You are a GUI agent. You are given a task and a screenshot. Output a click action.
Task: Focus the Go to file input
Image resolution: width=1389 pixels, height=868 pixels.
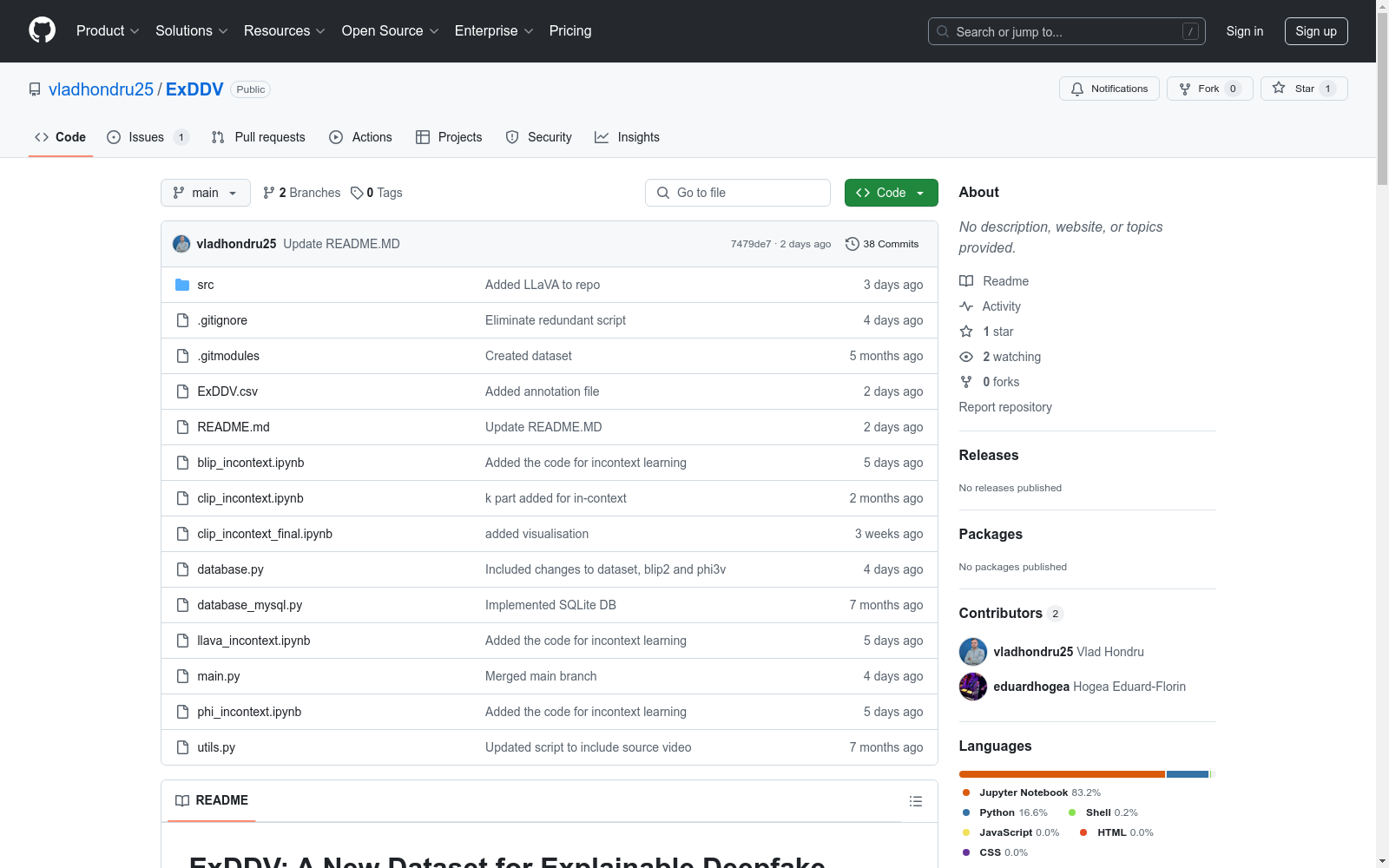coord(738,193)
